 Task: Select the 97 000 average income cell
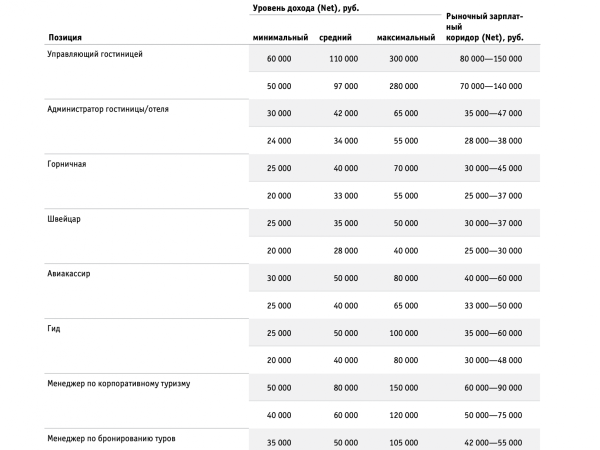tap(345, 87)
